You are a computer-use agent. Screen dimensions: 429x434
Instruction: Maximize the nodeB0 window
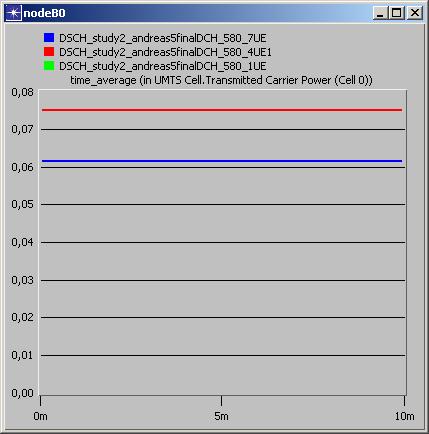pyautogui.click(x=397, y=13)
